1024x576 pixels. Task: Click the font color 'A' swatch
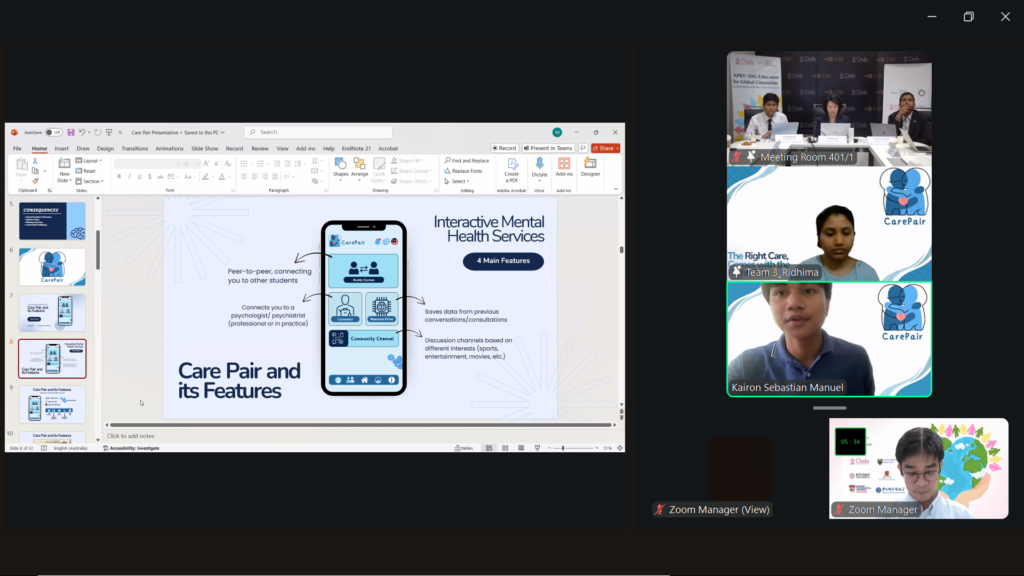point(221,177)
